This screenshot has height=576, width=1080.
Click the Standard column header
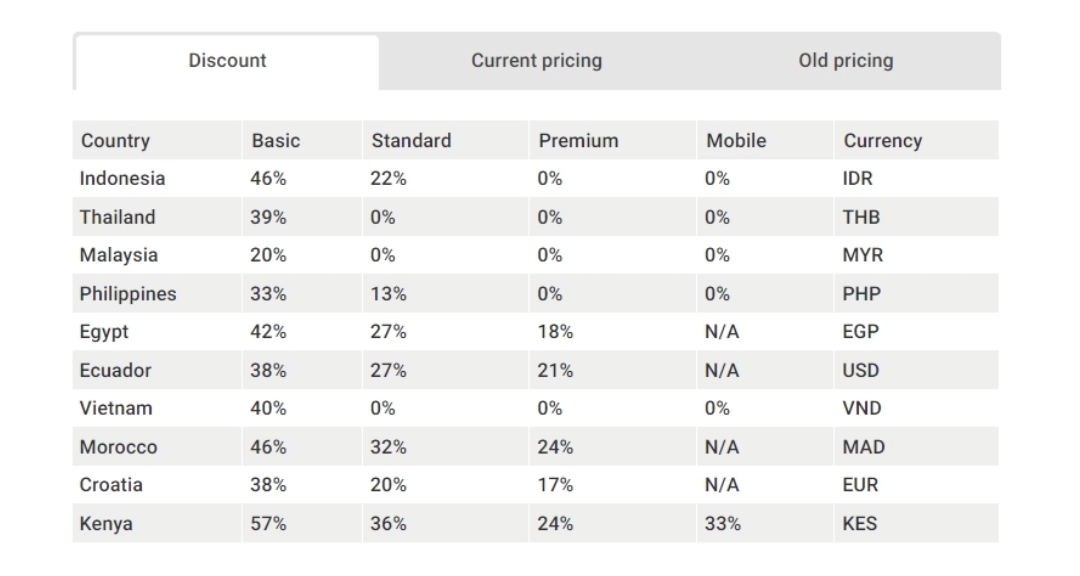pyautogui.click(x=446, y=141)
